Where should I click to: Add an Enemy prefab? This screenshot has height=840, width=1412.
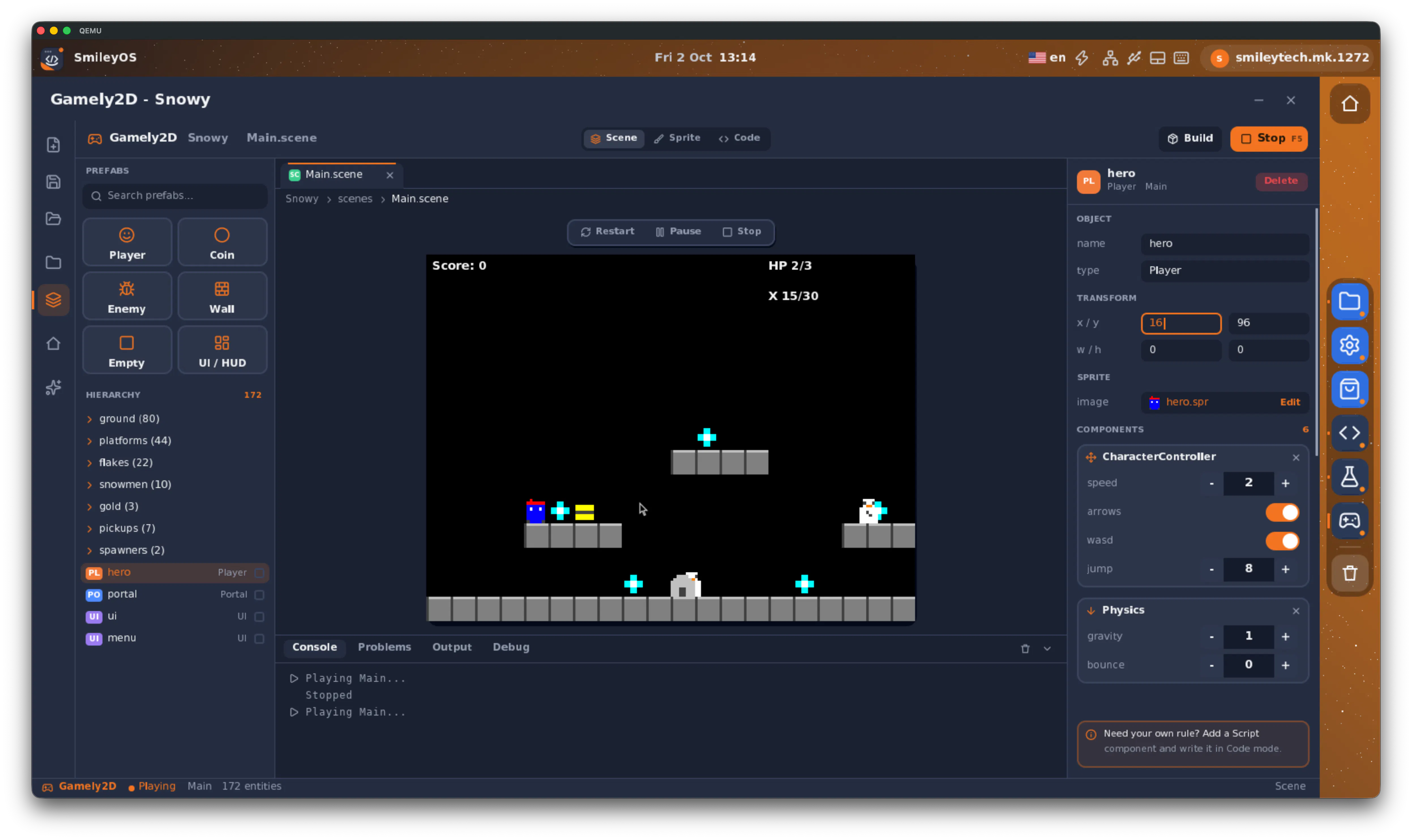127,297
